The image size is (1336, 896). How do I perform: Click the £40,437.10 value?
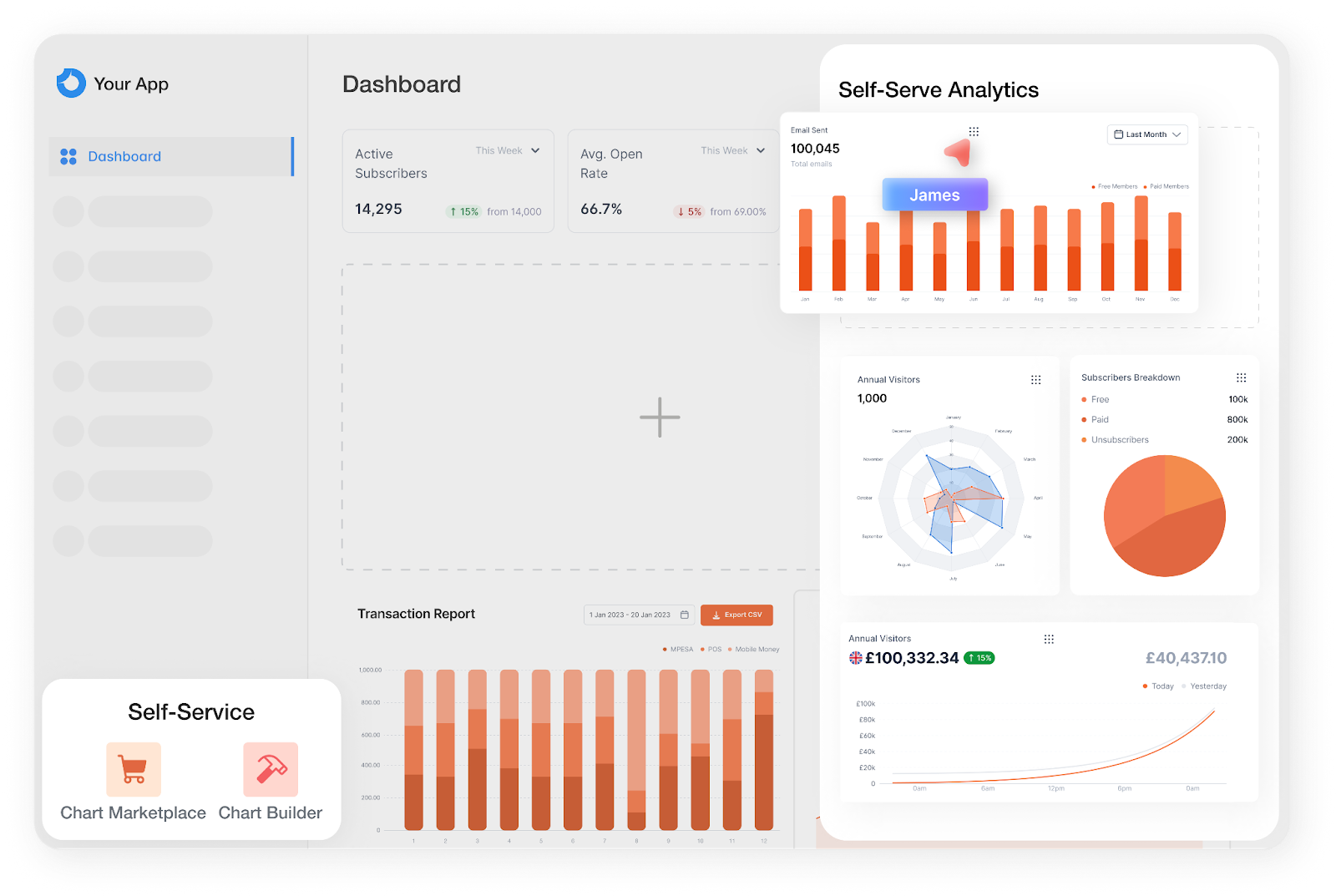tap(1187, 658)
